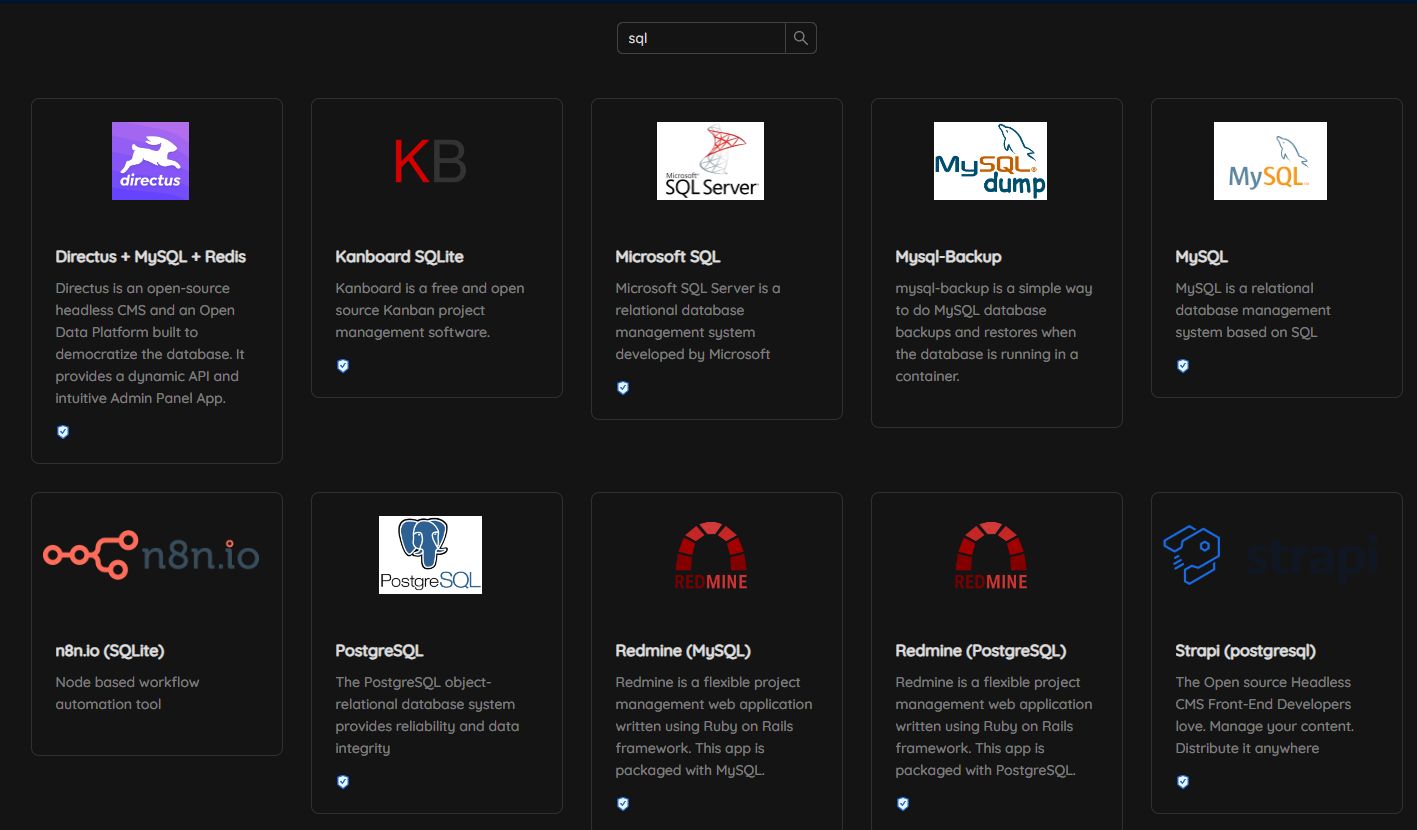Screen dimensions: 1417x830
Task: Open the Directus + MySQL + Redis title
Action: (150, 257)
